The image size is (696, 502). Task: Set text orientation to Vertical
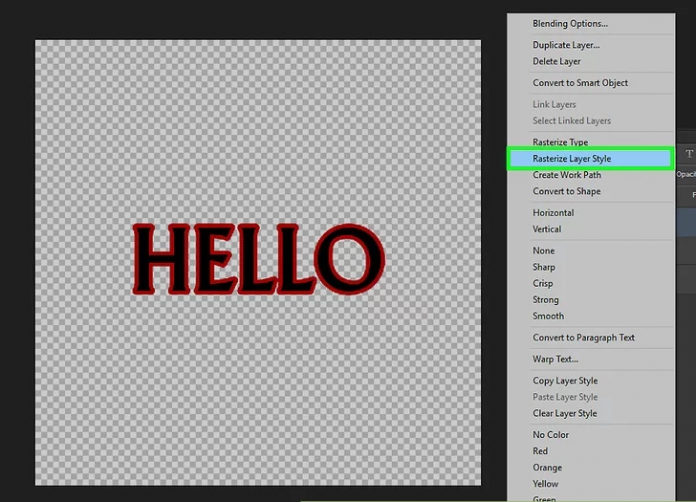547,229
